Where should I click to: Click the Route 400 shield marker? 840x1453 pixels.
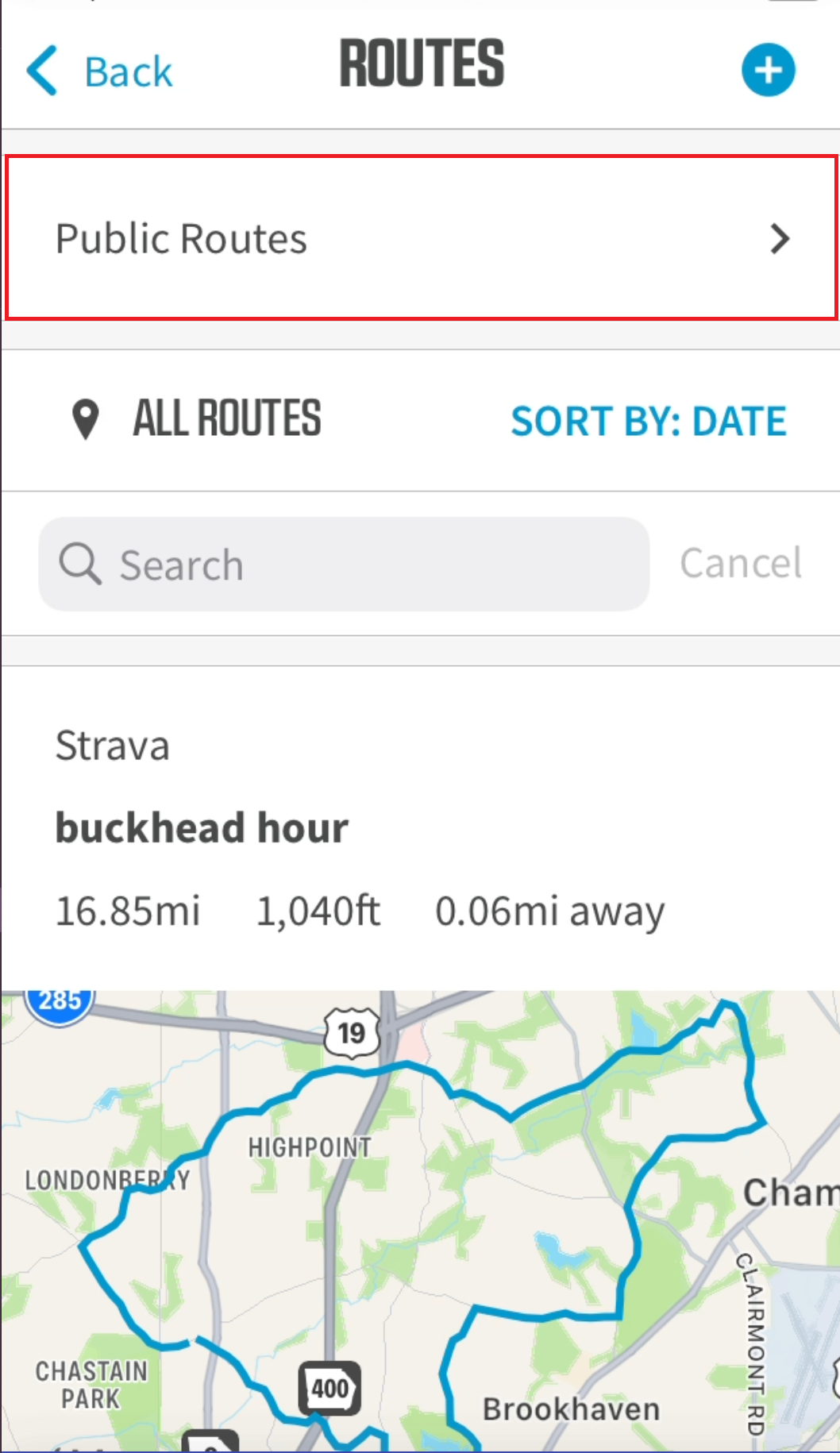(329, 1388)
